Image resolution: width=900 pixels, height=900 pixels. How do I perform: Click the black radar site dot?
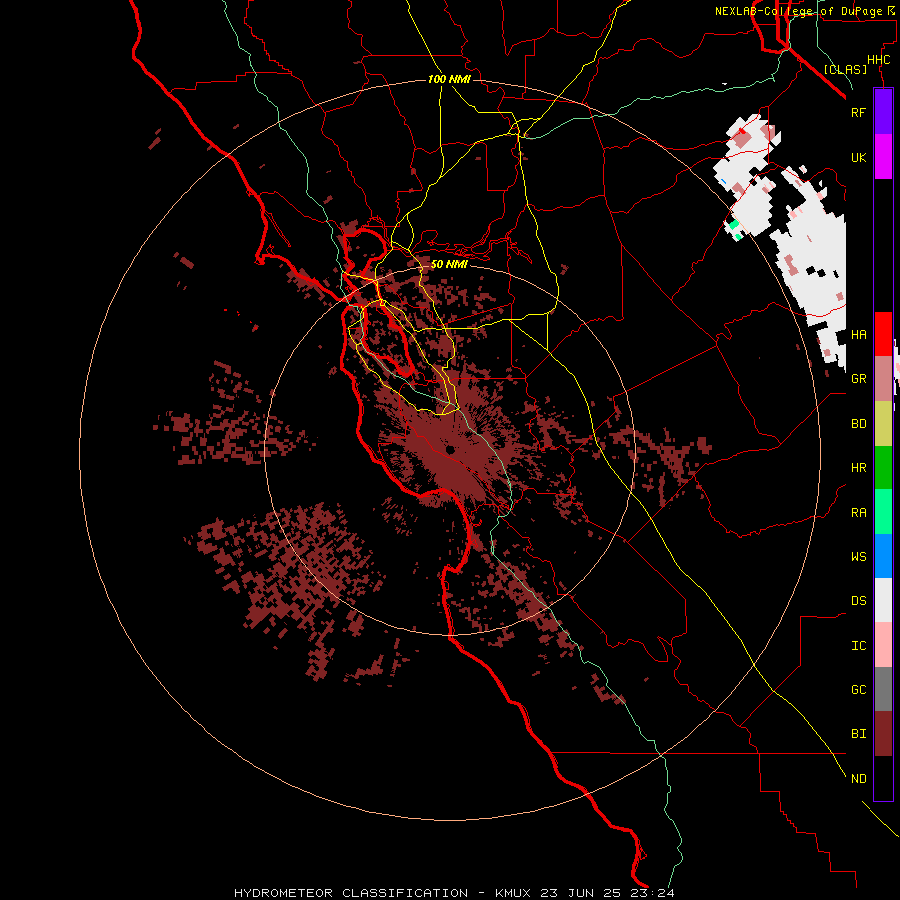[450, 450]
